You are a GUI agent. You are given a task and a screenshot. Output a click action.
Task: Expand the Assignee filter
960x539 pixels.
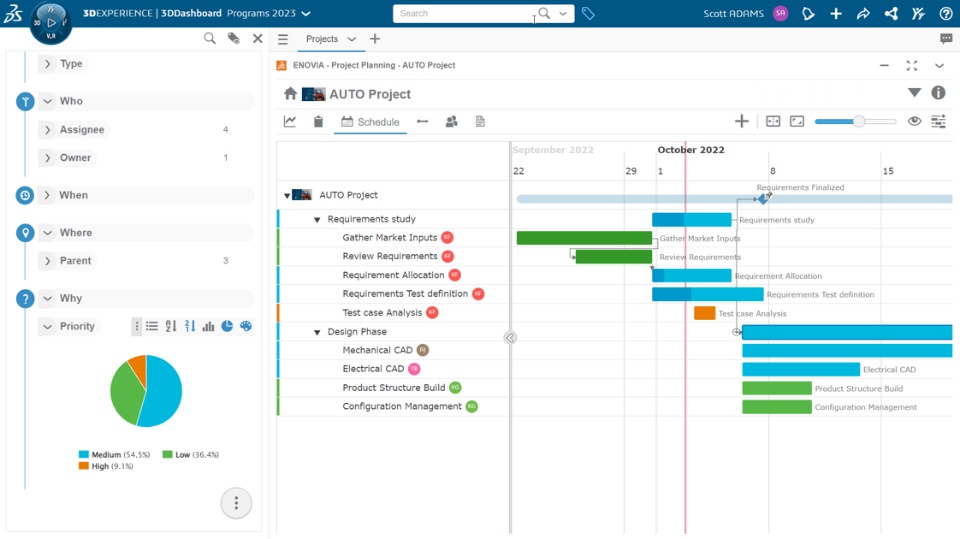pyautogui.click(x=48, y=129)
